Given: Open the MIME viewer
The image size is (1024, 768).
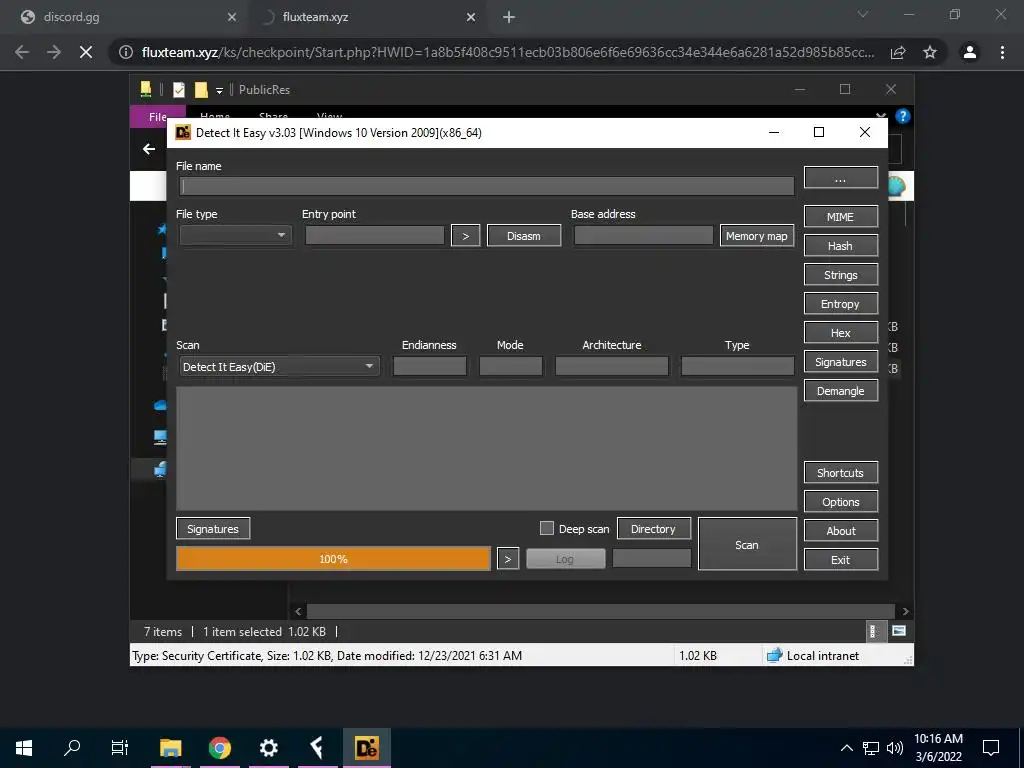Looking at the screenshot, I should (840, 217).
